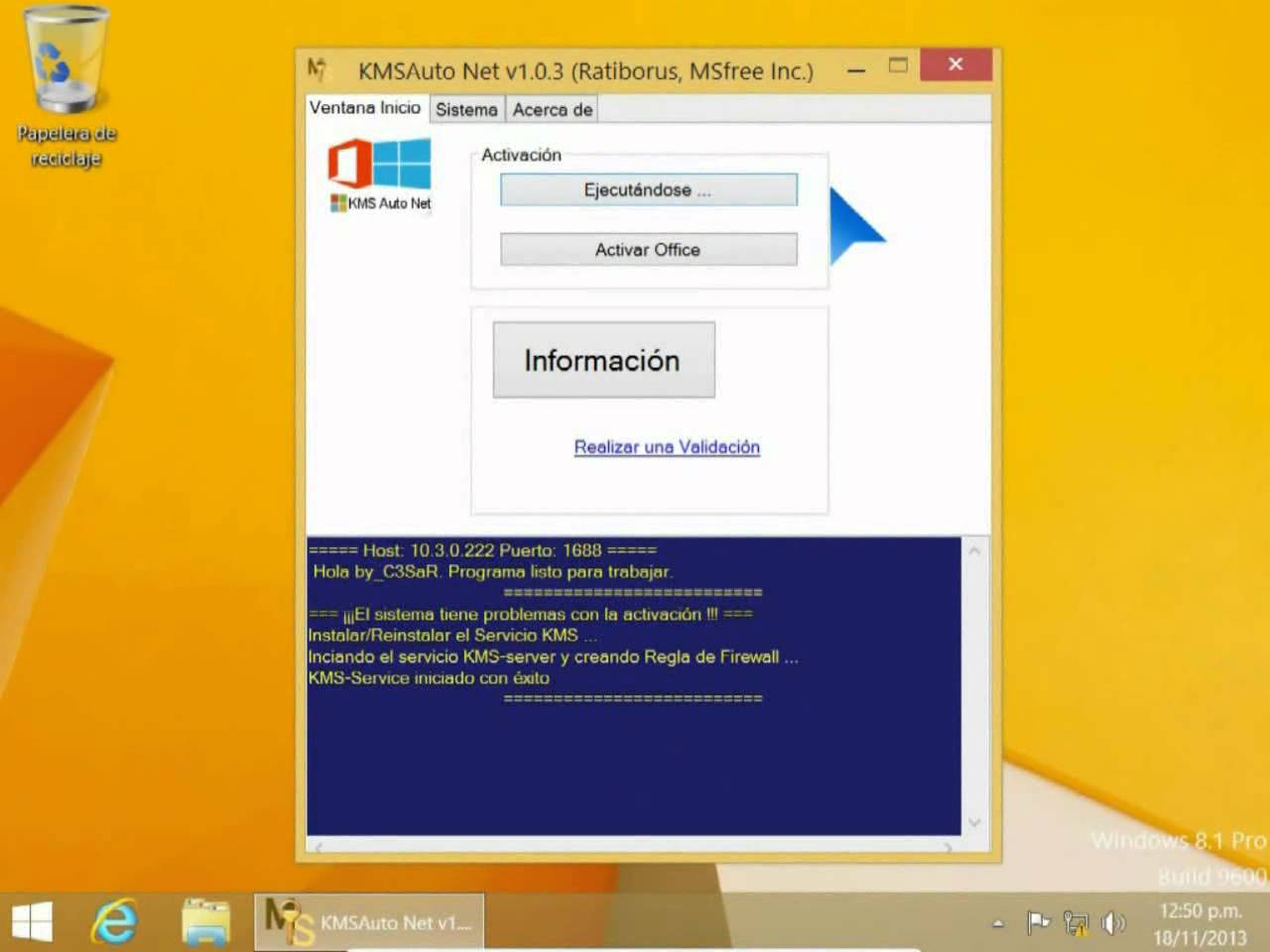The width and height of the screenshot is (1270, 952).
Task: Click the log line about 'Regla de Firewall'
Action: coord(553,656)
